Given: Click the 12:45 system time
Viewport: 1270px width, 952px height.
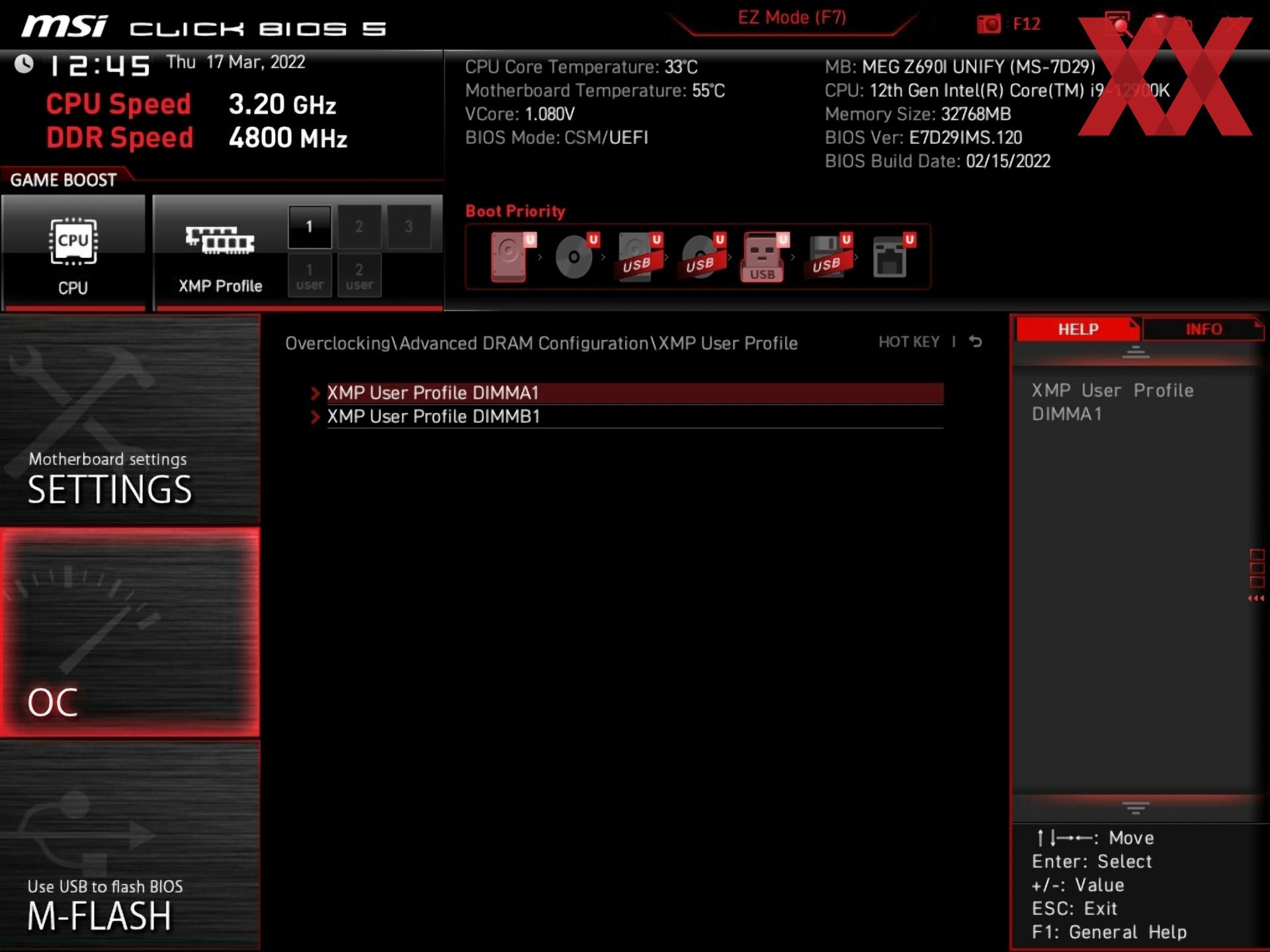Looking at the screenshot, I should pyautogui.click(x=100, y=65).
